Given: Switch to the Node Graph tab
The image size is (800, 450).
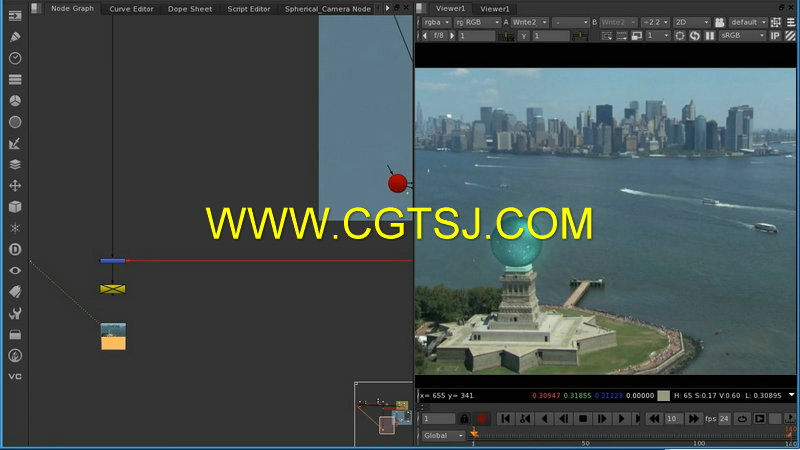Looking at the screenshot, I should [72, 8].
